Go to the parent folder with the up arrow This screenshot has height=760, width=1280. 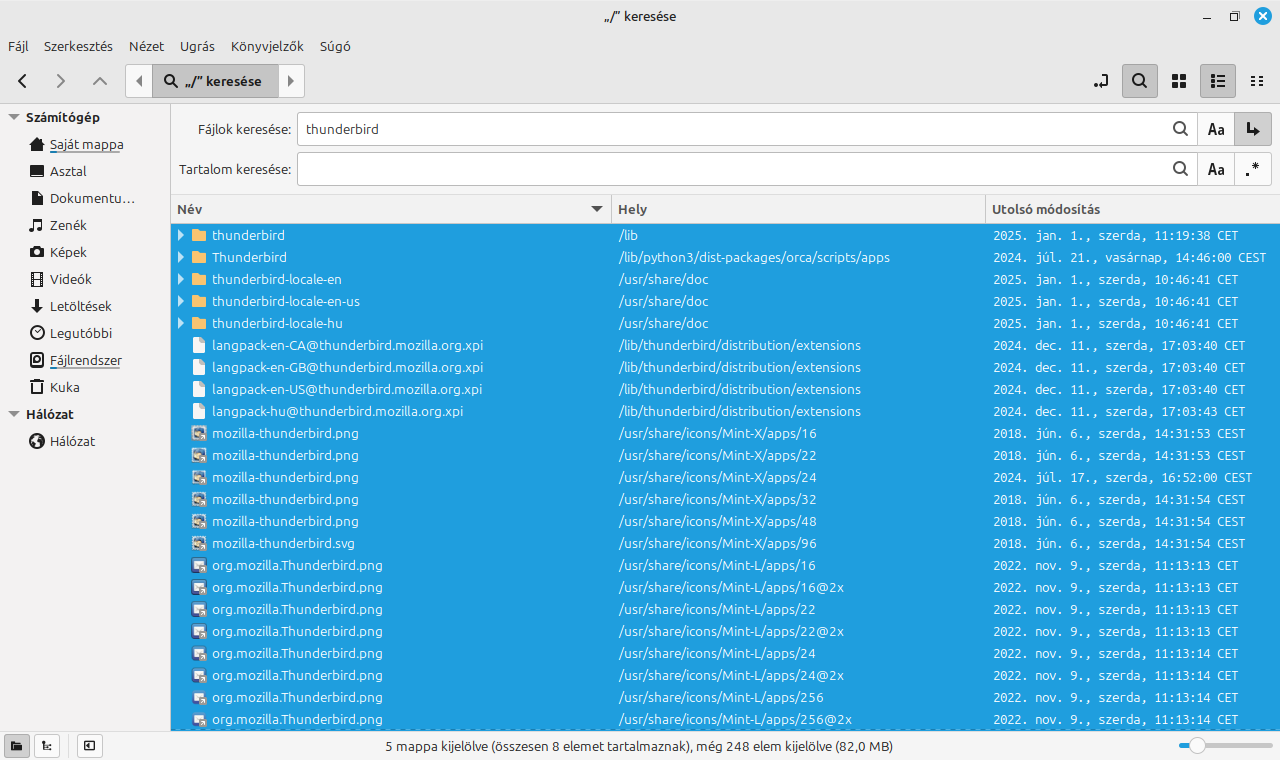[99, 81]
